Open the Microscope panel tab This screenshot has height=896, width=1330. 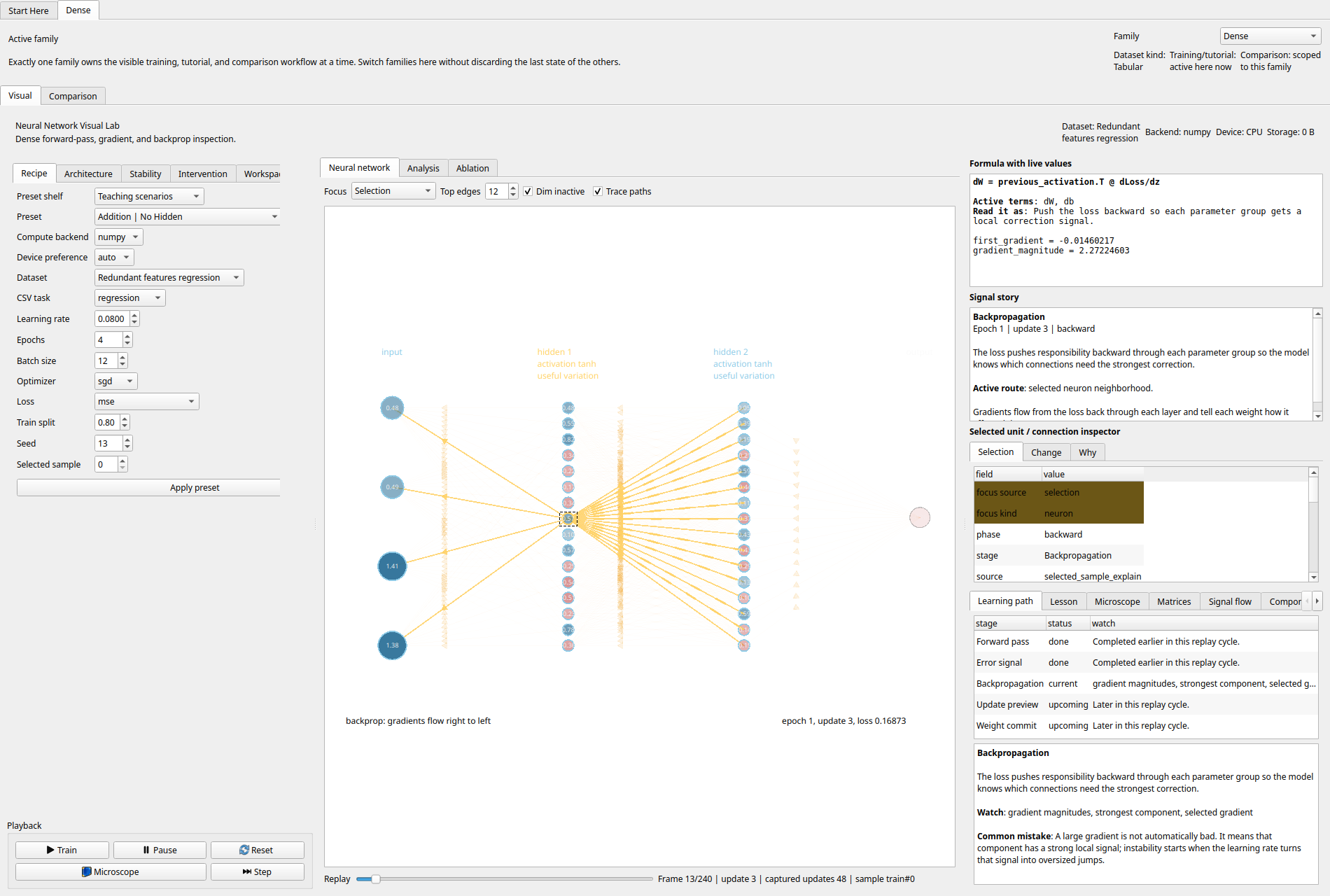(1117, 601)
